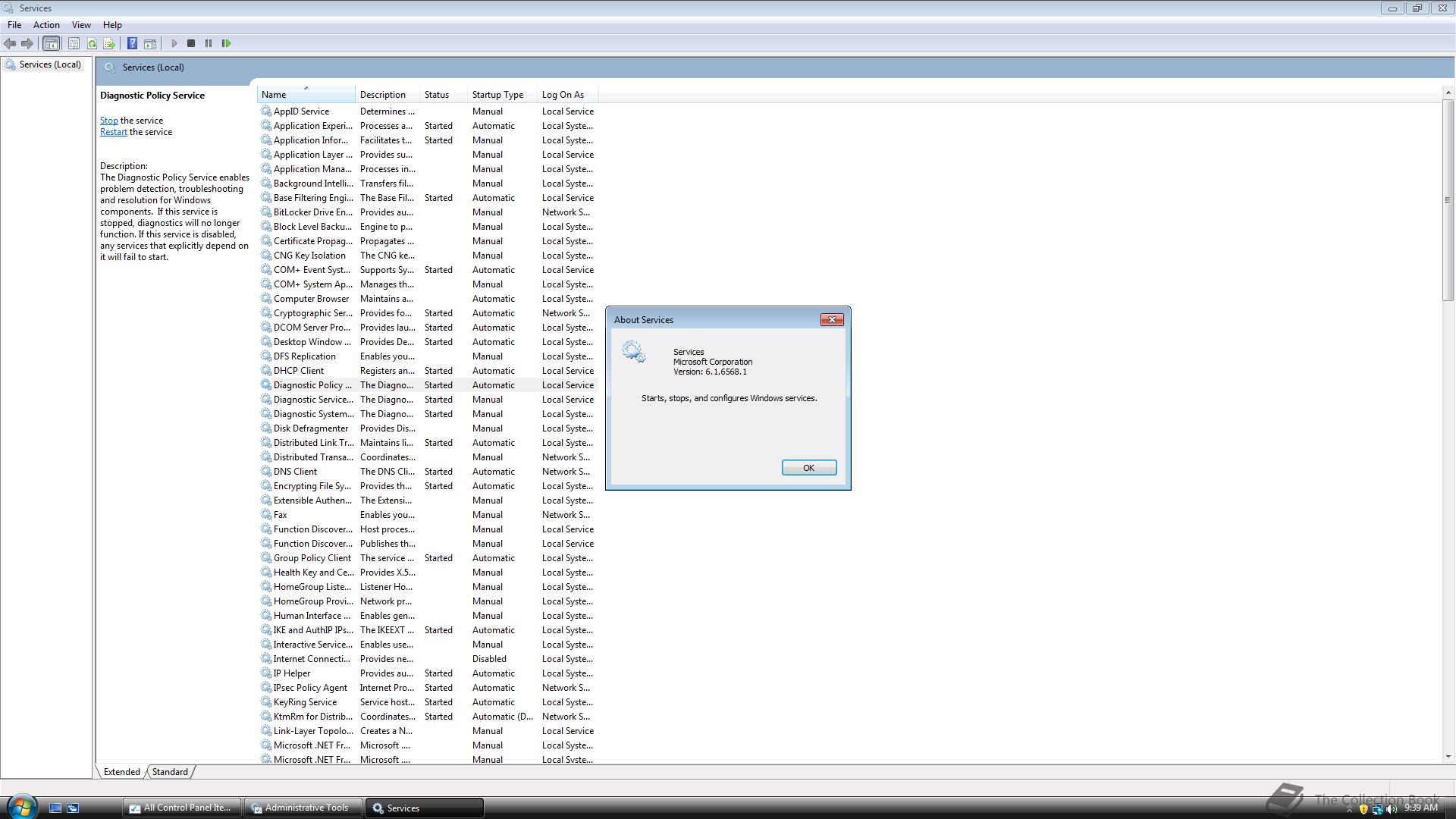Click the Services taskbar button

pos(424,808)
